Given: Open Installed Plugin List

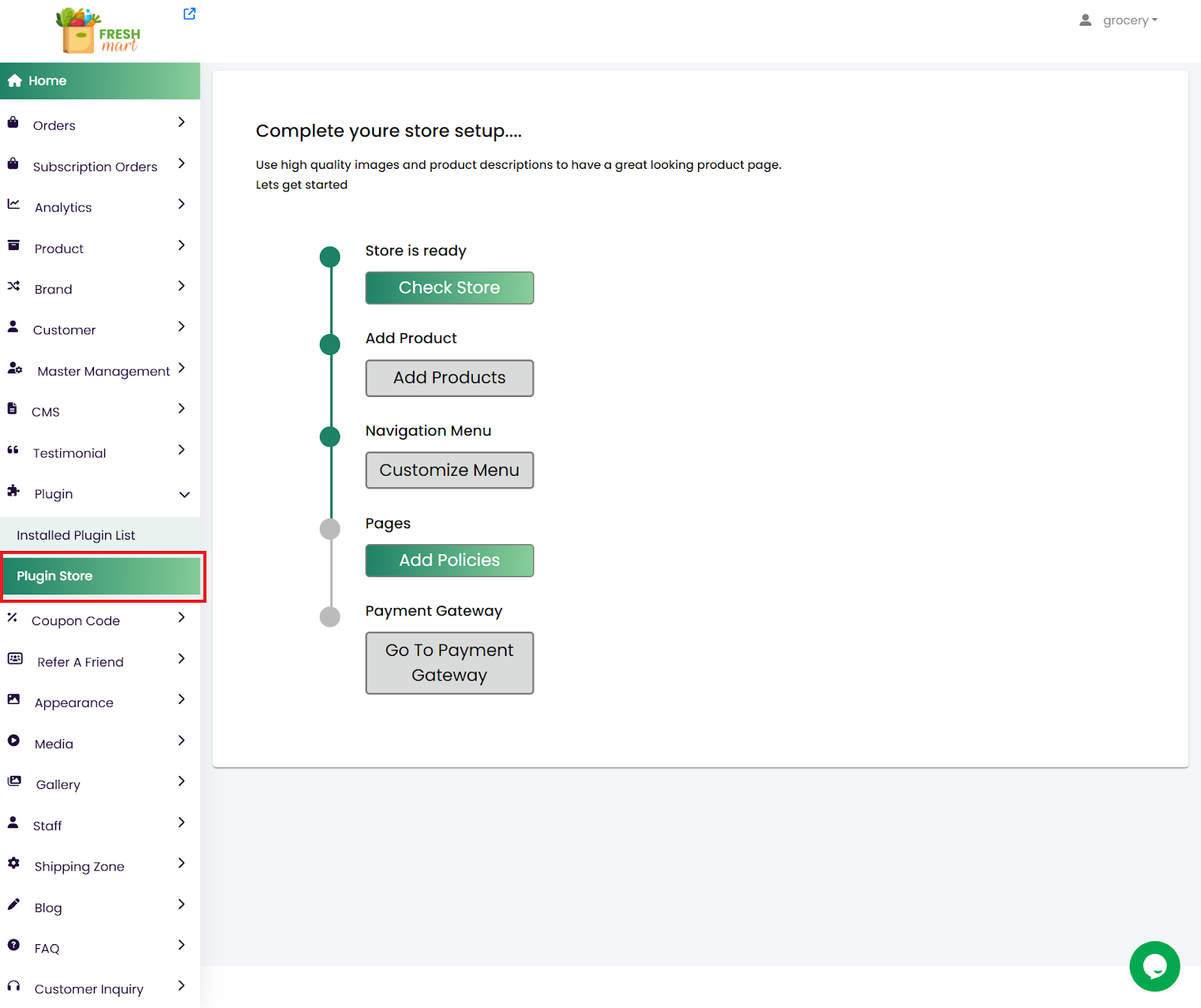Looking at the screenshot, I should click(76, 535).
